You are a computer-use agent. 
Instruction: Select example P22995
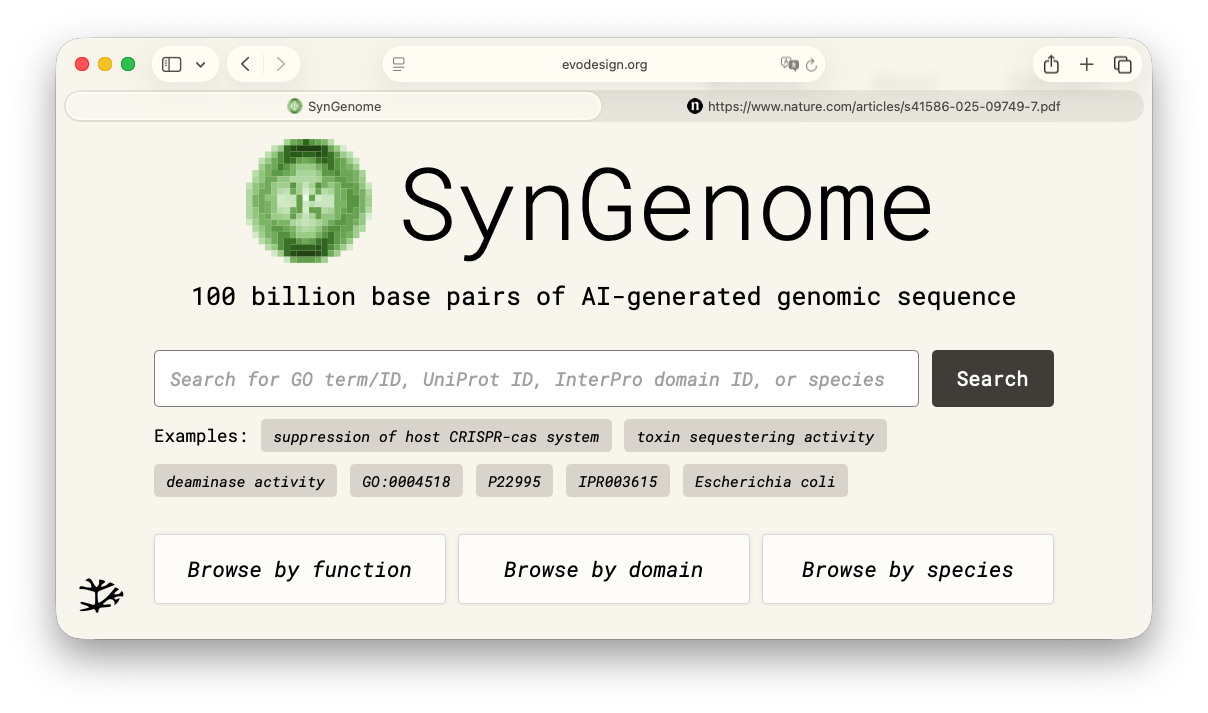514,481
